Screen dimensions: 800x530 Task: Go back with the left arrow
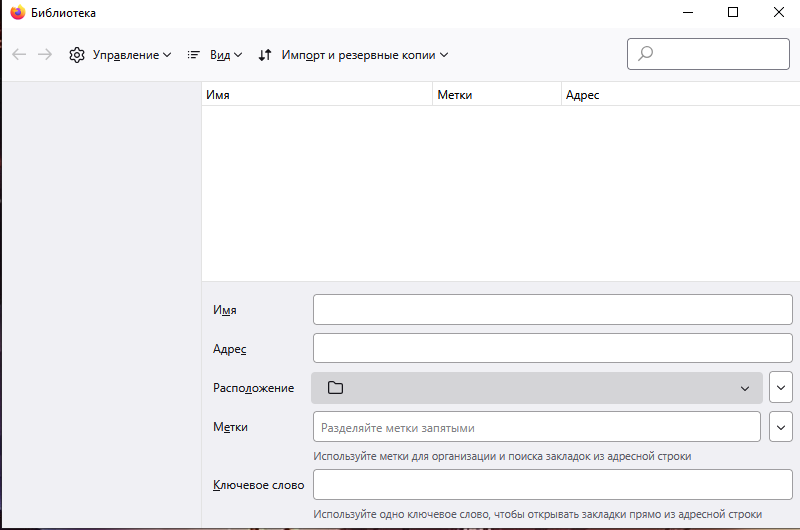(x=19, y=55)
